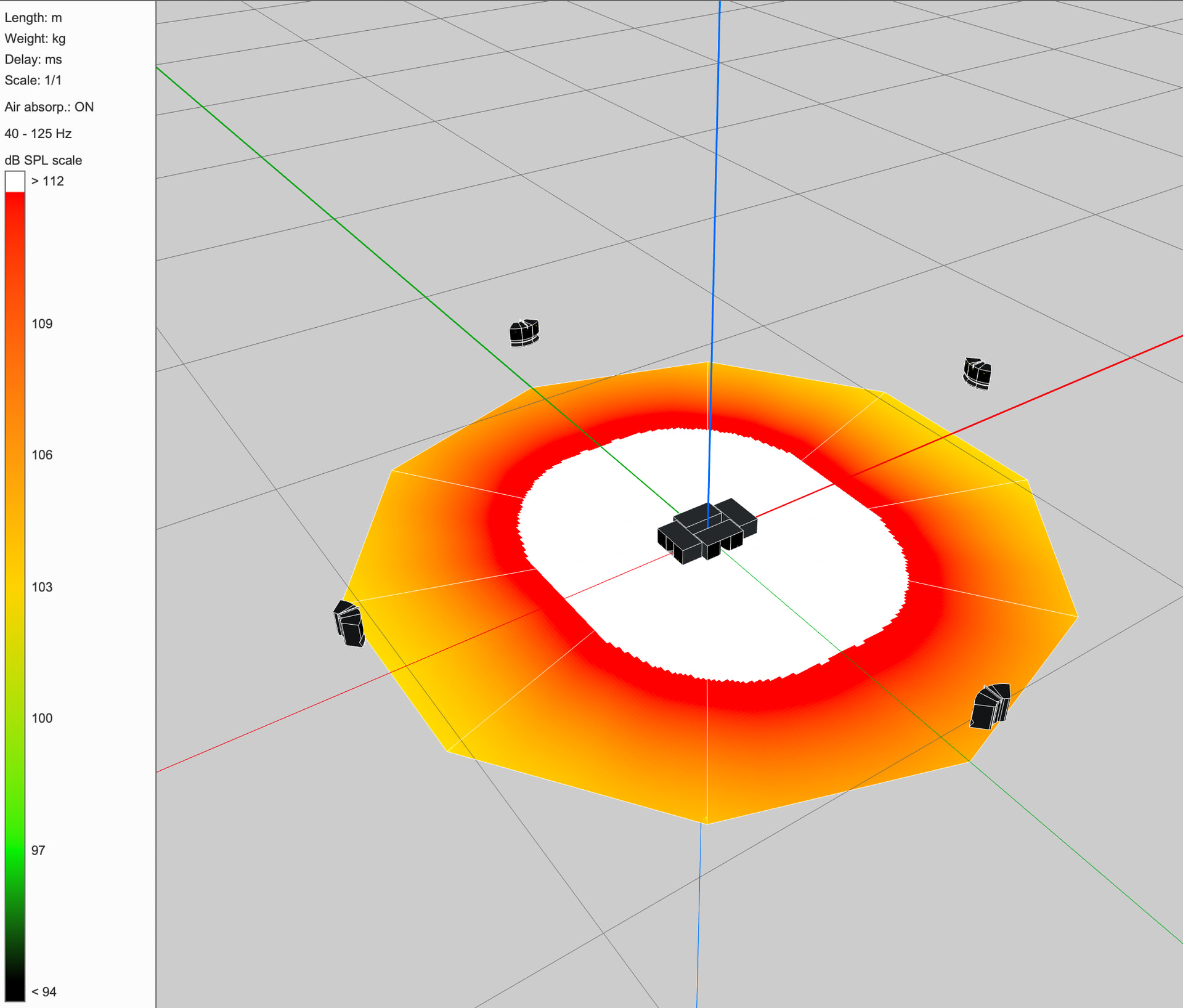The height and width of the screenshot is (1008, 1183).
Task: Toggle the Air absorp.: ON label
Action: (49, 107)
